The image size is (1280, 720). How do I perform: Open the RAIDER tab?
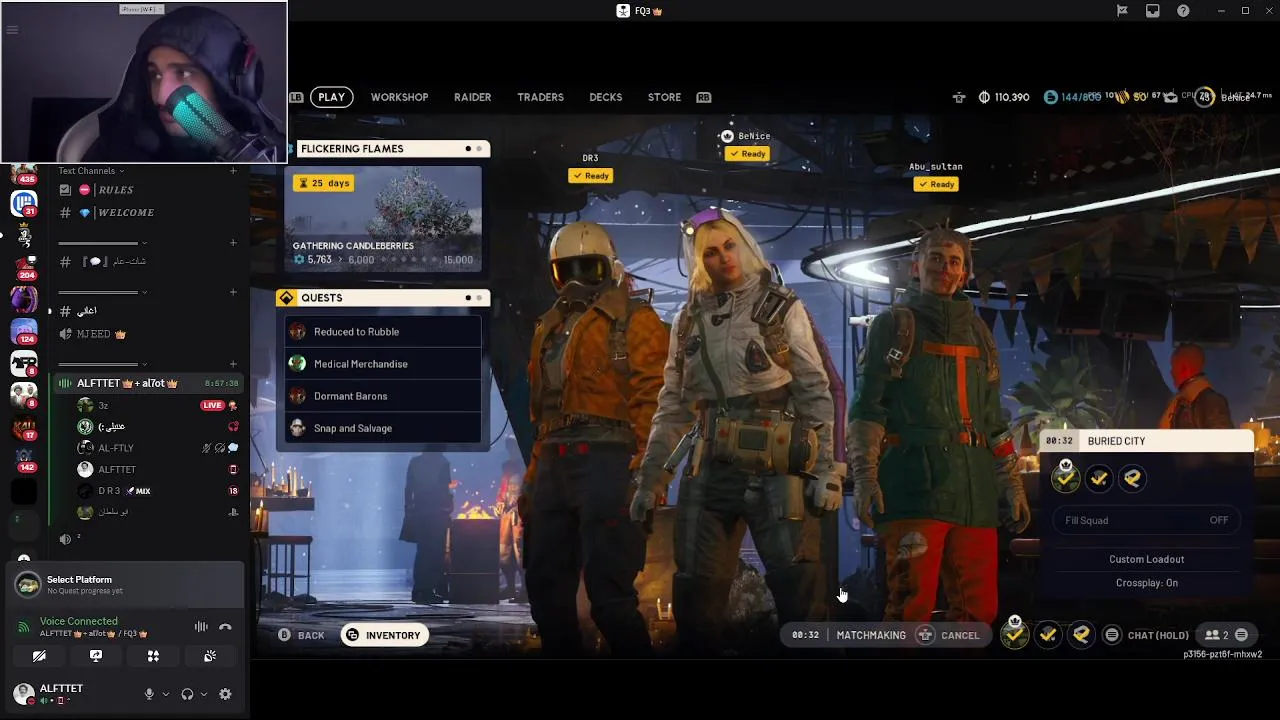coord(472,97)
